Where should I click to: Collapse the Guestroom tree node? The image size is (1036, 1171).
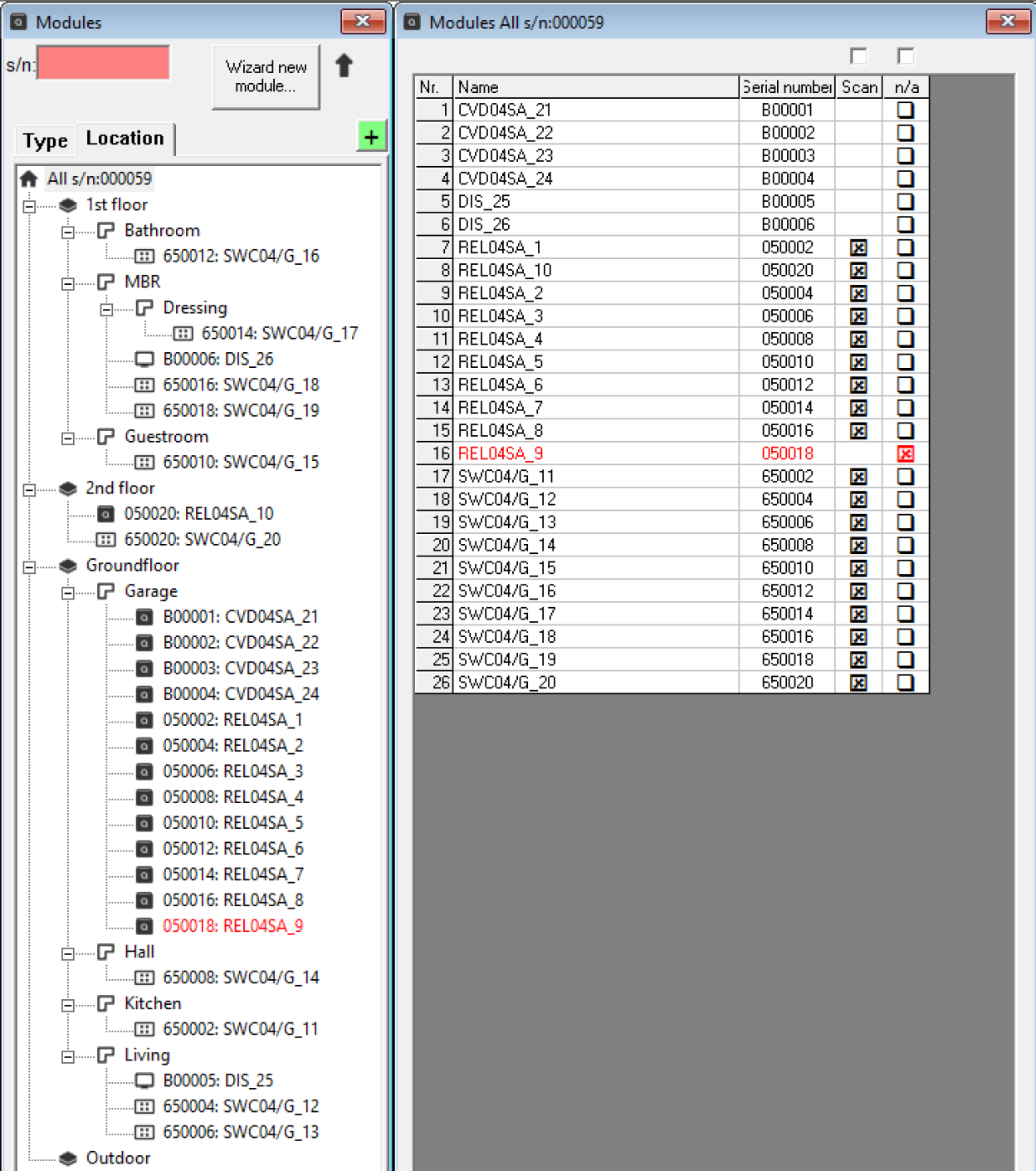pos(68,438)
